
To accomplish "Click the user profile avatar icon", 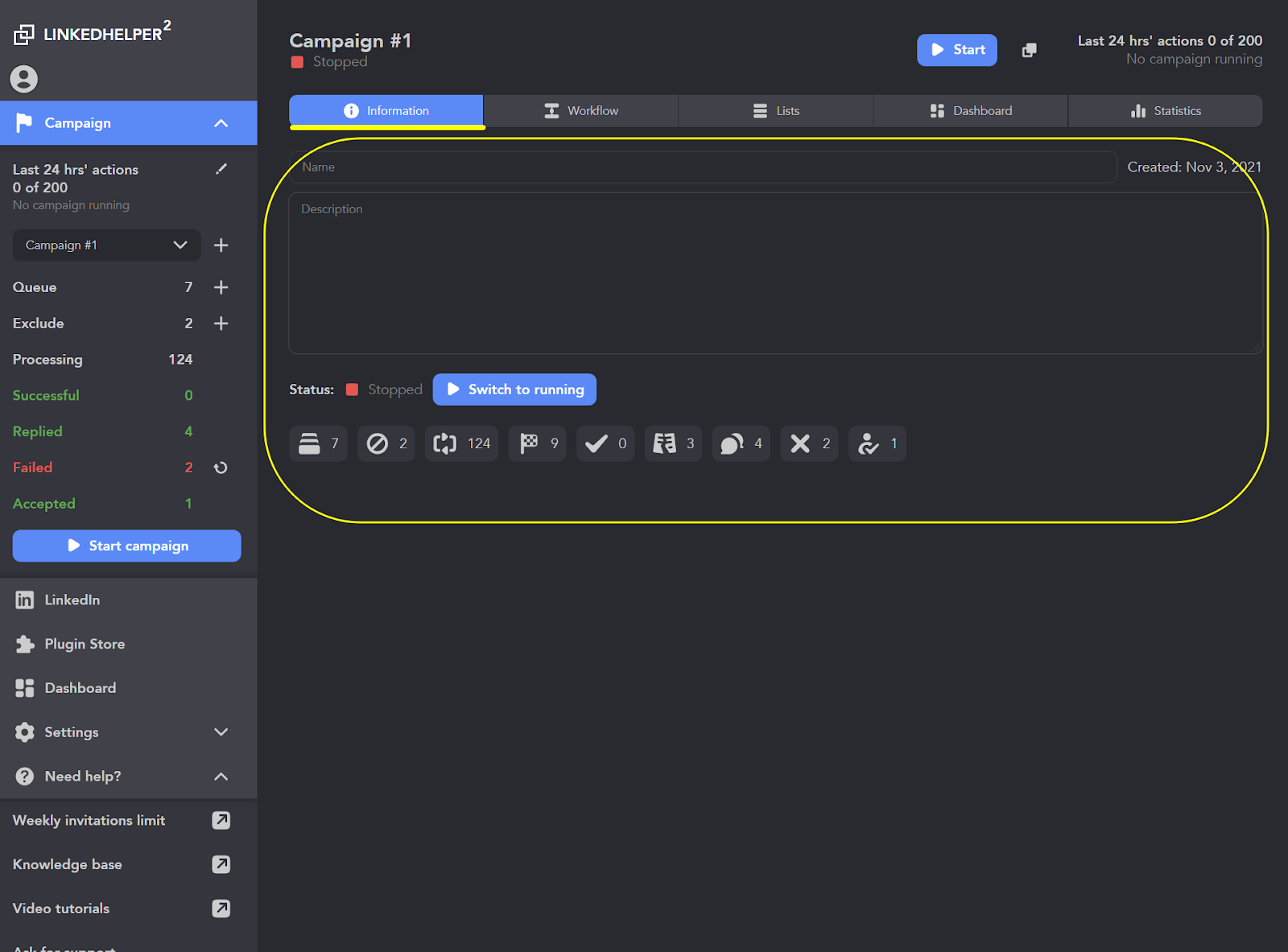I will click(24, 79).
